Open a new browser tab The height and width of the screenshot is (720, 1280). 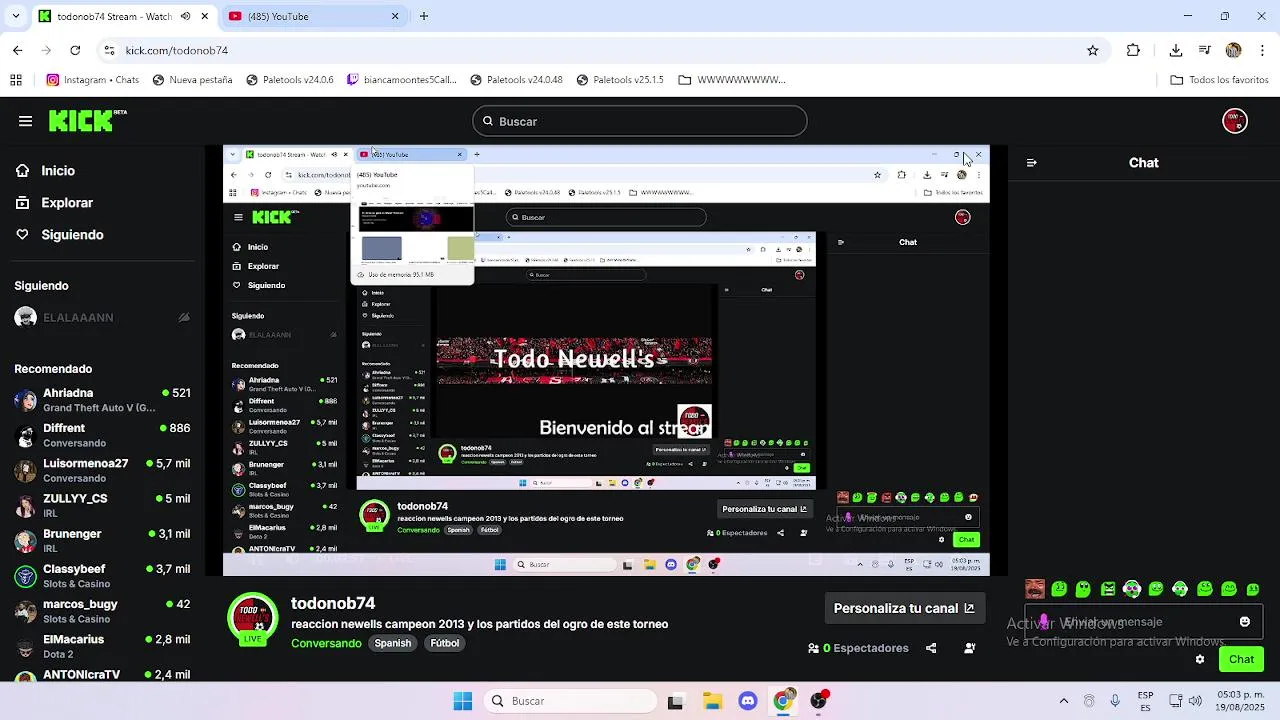(x=424, y=16)
